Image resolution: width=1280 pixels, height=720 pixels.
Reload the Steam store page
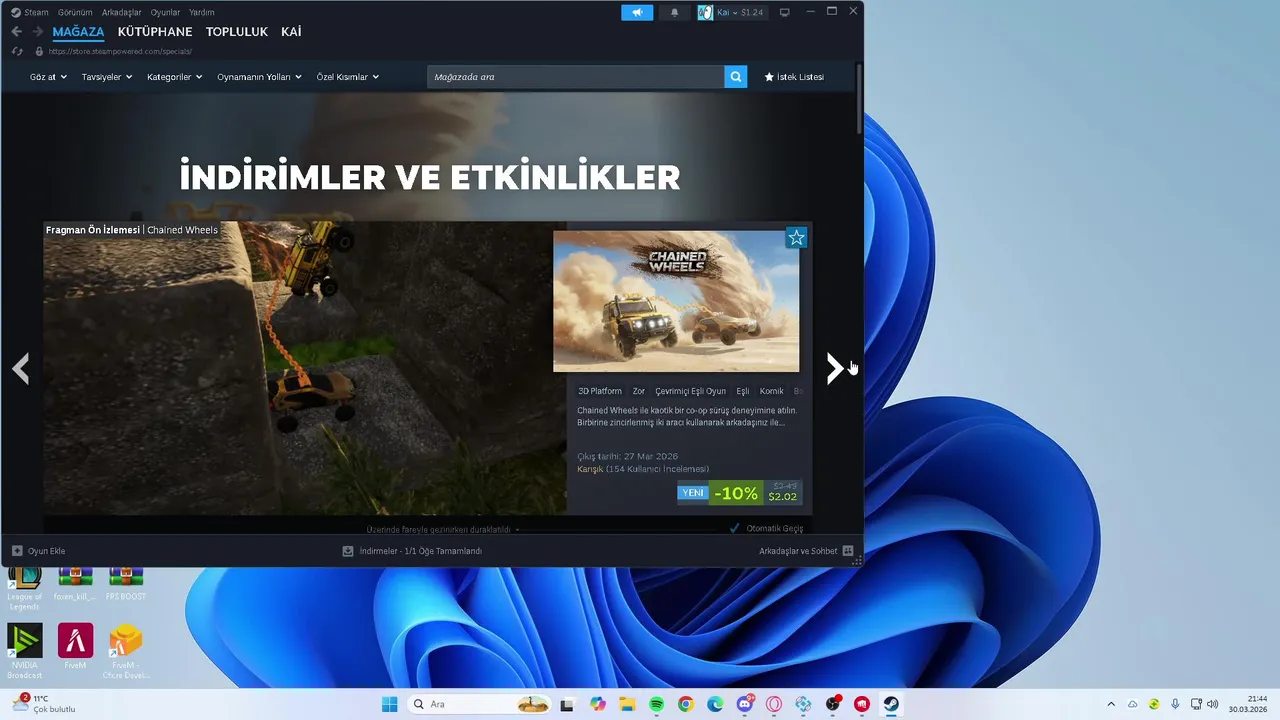point(17,51)
